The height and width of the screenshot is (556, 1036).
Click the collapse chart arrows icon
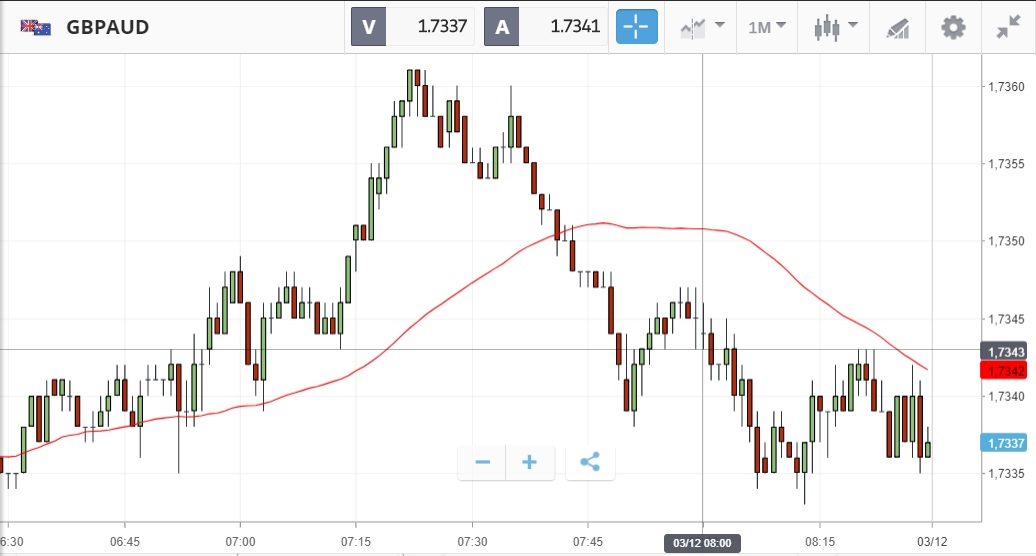1009,27
